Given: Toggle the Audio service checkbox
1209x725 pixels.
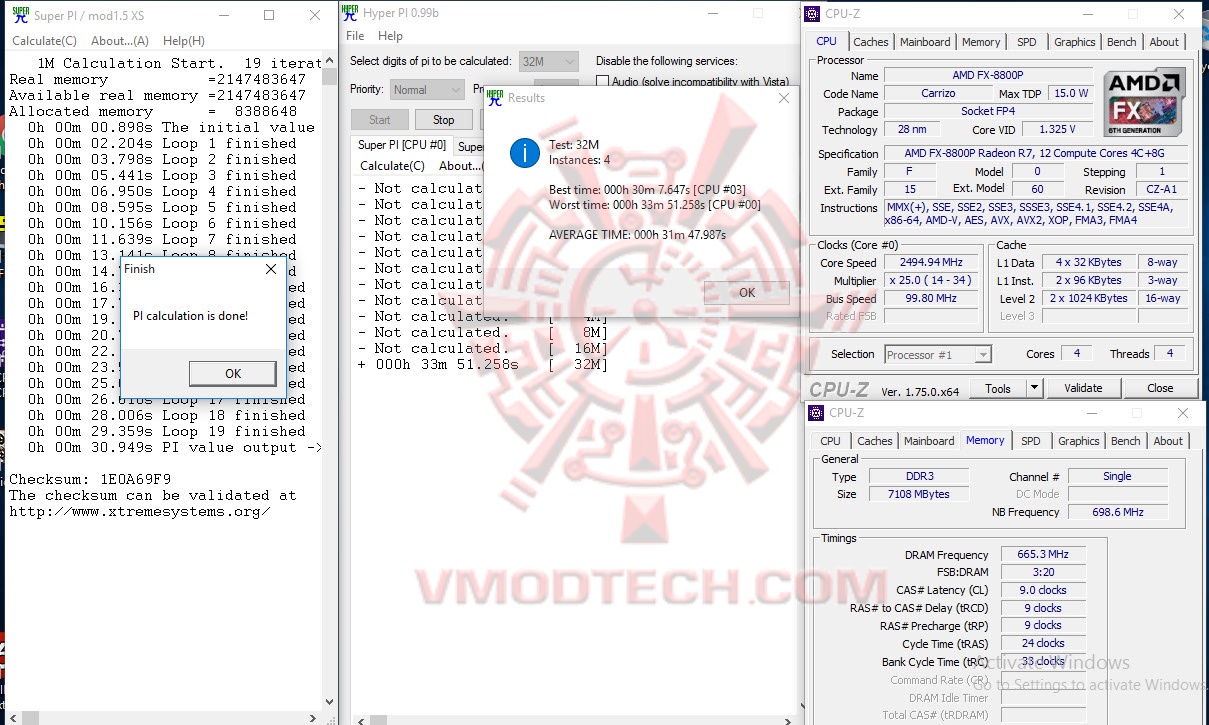Looking at the screenshot, I should click(x=603, y=82).
